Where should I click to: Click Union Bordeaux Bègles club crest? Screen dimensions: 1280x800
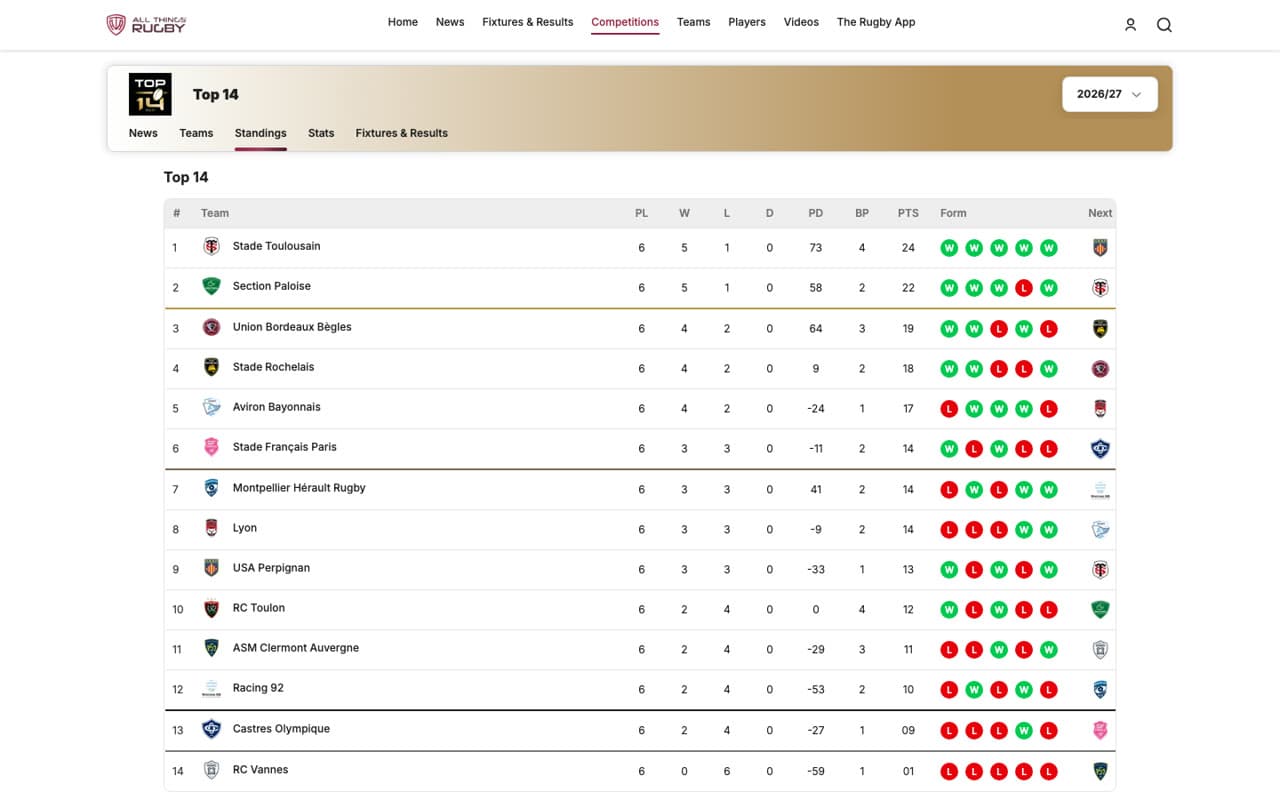tap(211, 328)
